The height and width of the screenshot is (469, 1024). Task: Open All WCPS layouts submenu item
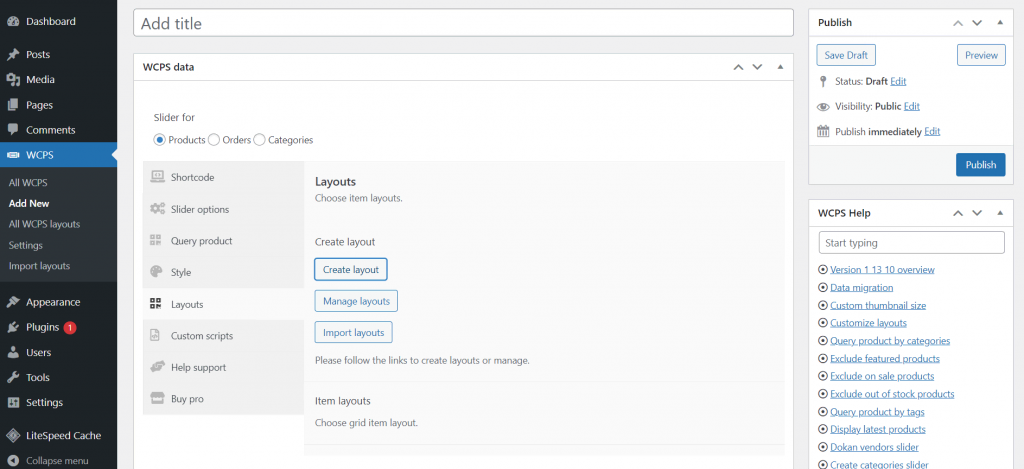click(x=44, y=224)
